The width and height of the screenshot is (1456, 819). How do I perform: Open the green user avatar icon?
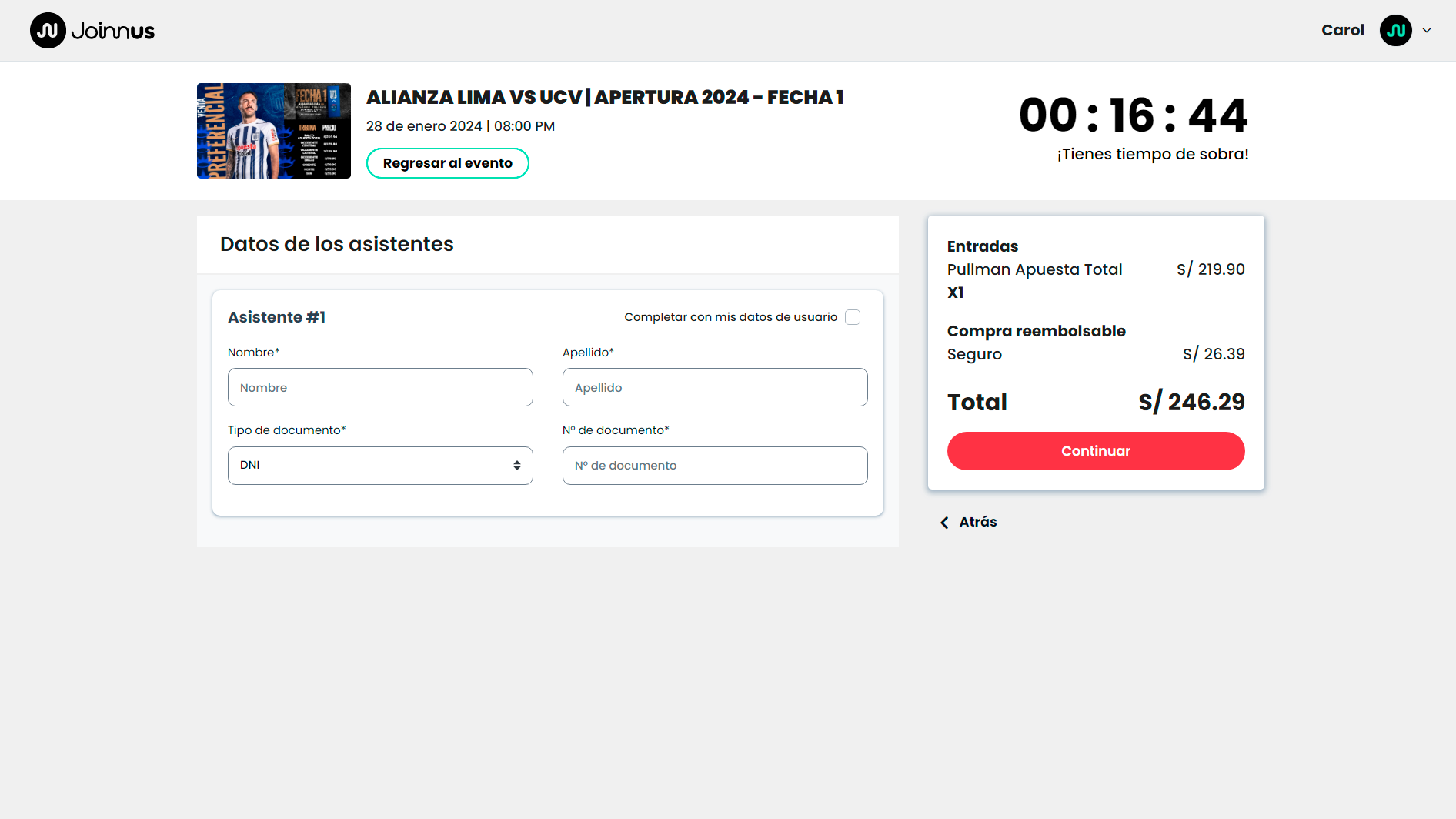tap(1395, 31)
